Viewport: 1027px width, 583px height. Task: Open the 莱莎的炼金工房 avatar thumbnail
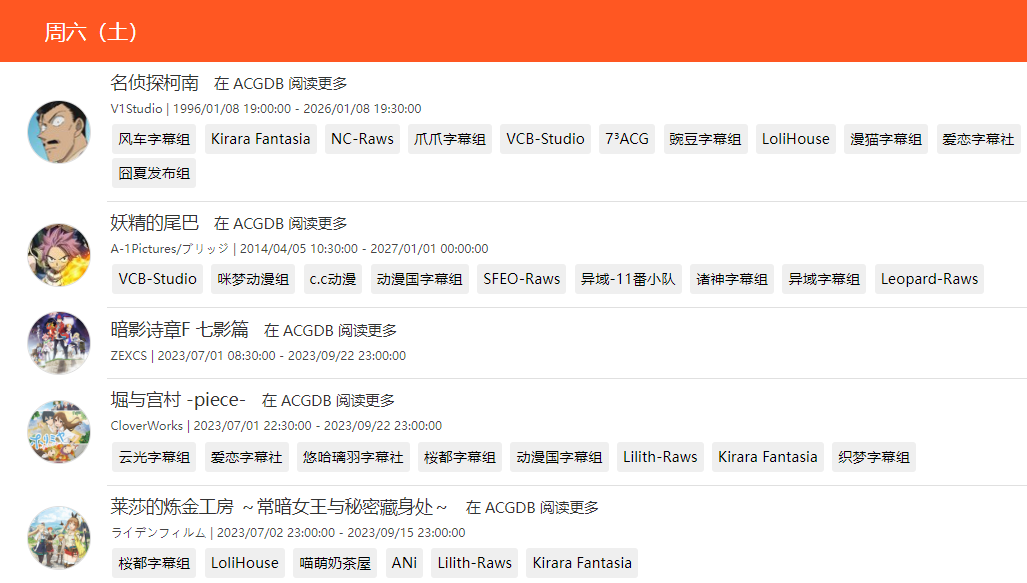[x=59, y=538]
